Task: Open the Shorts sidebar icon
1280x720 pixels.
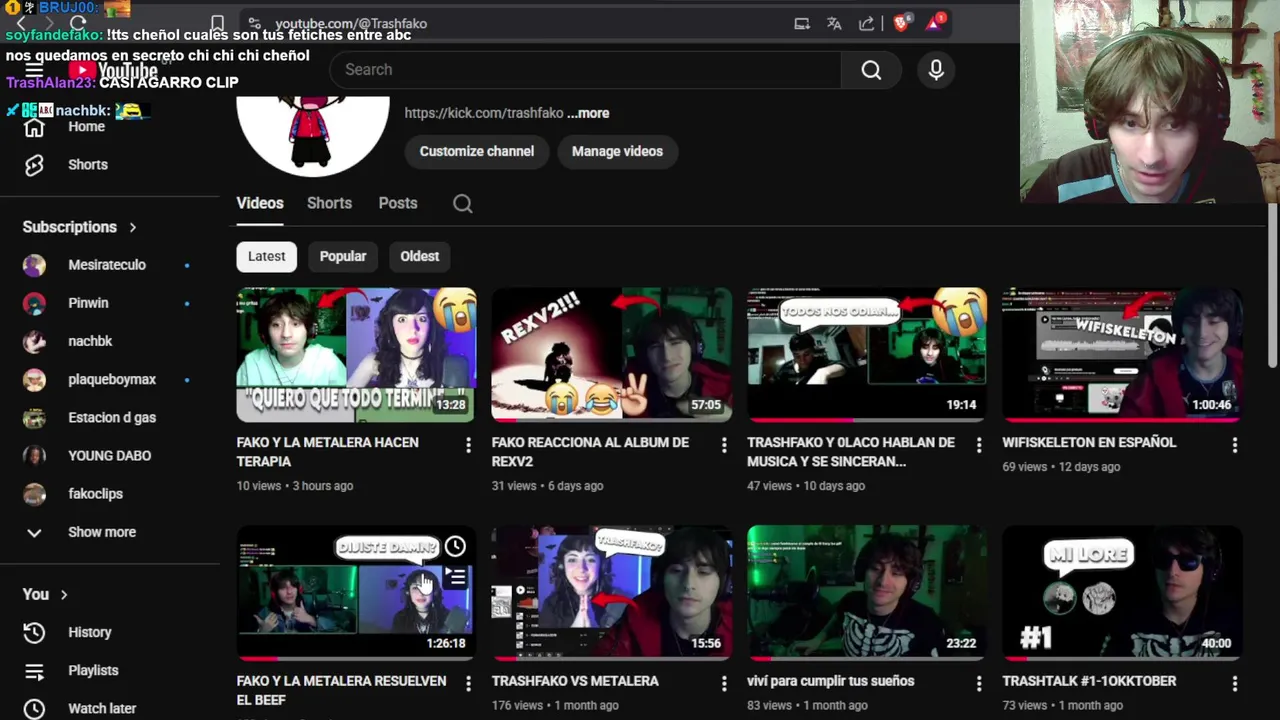Action: click(x=34, y=165)
